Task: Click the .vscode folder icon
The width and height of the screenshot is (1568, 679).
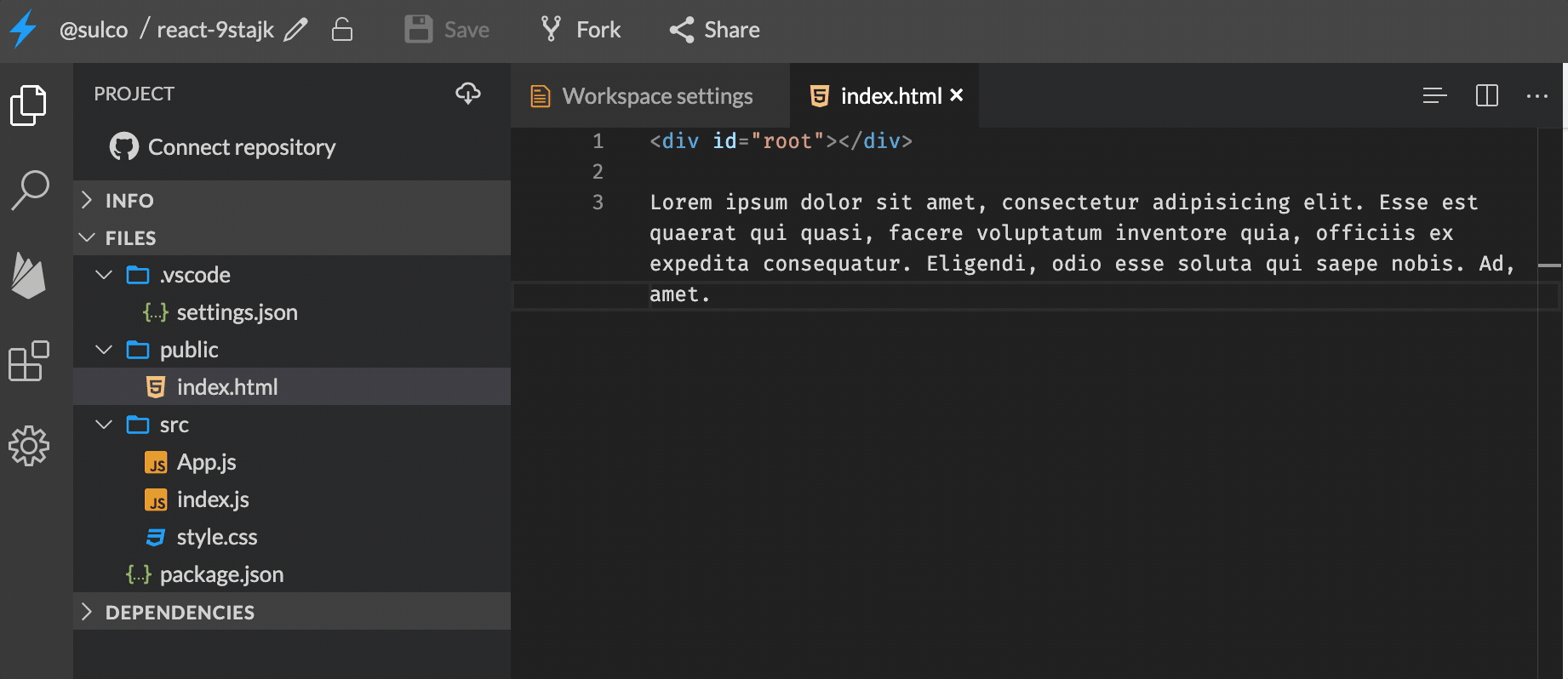Action: point(138,275)
